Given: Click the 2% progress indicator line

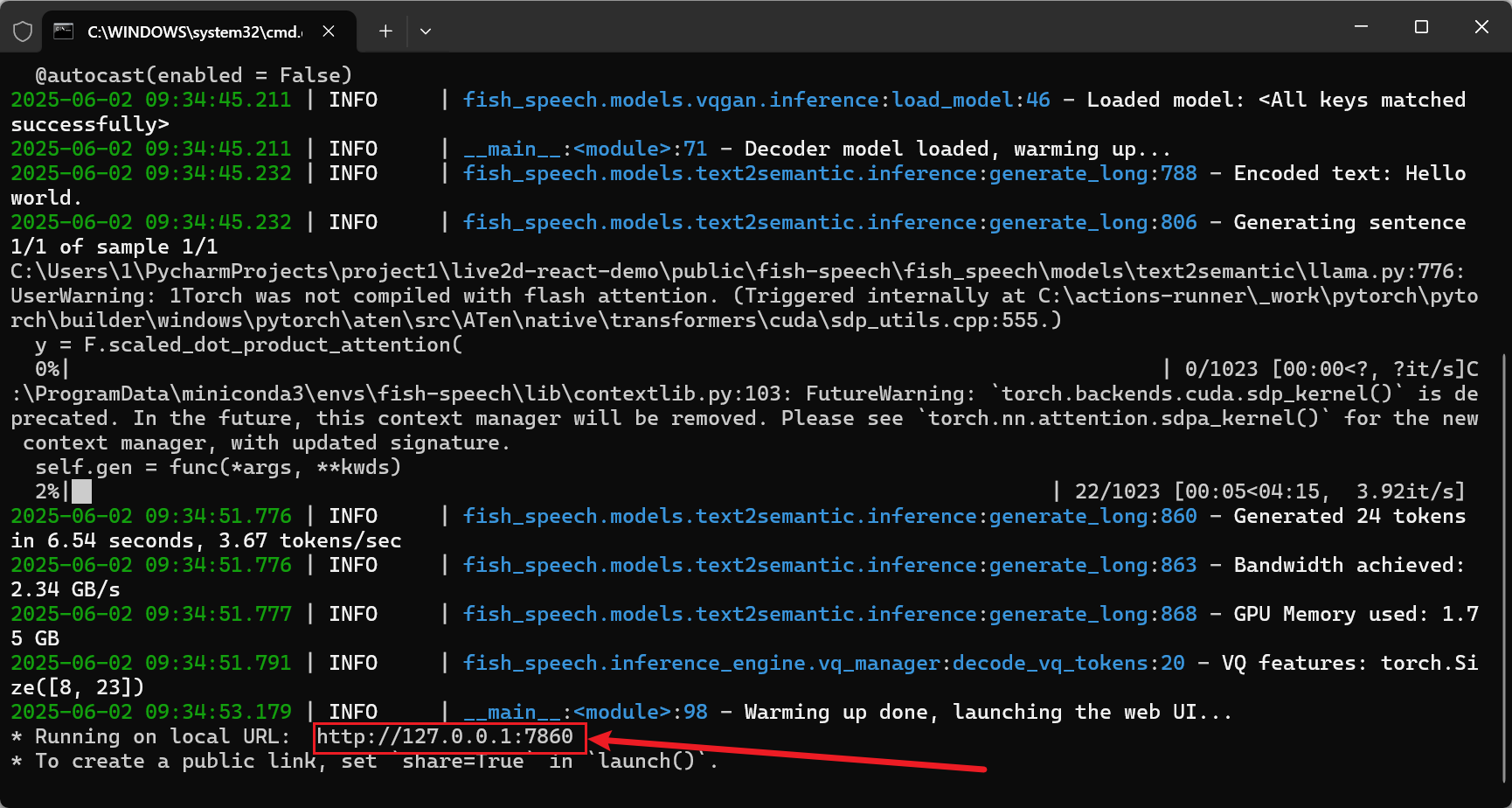Looking at the screenshot, I should click(48, 491).
